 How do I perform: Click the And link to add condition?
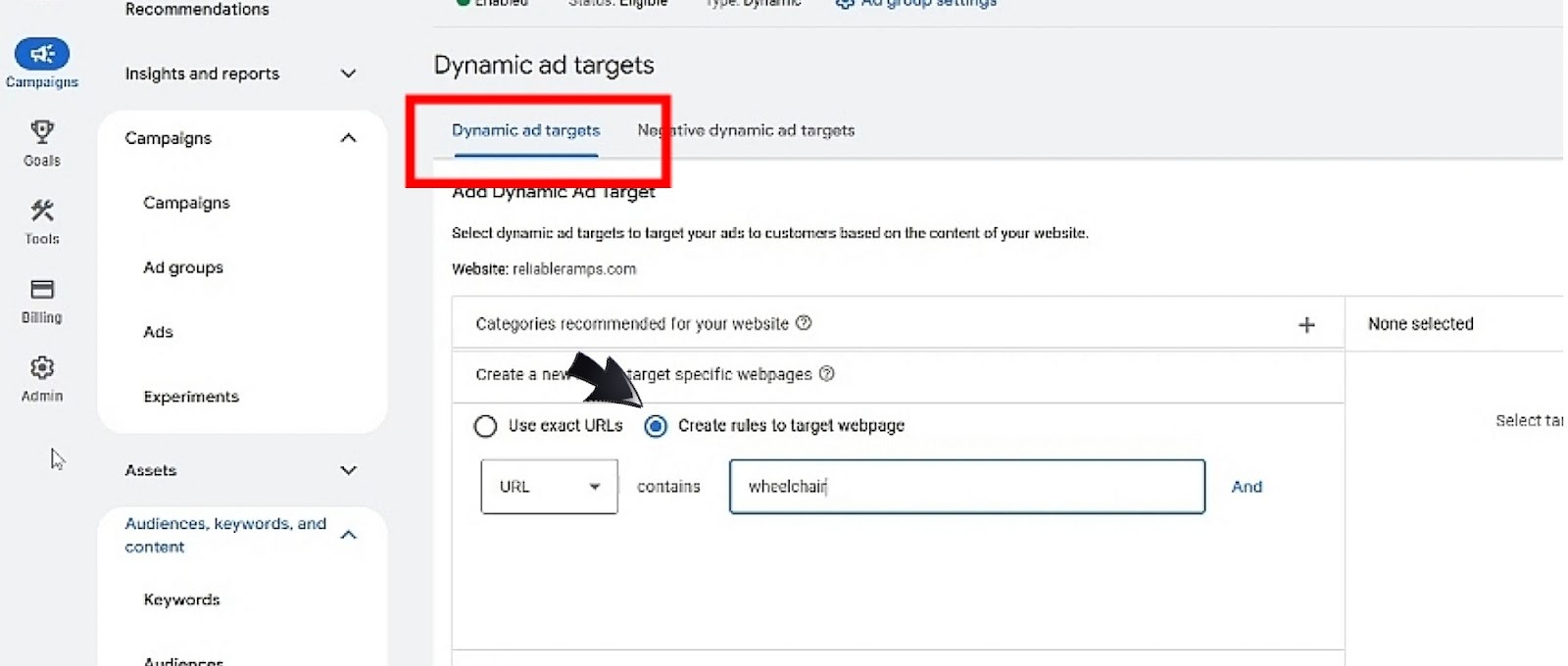[1247, 487]
